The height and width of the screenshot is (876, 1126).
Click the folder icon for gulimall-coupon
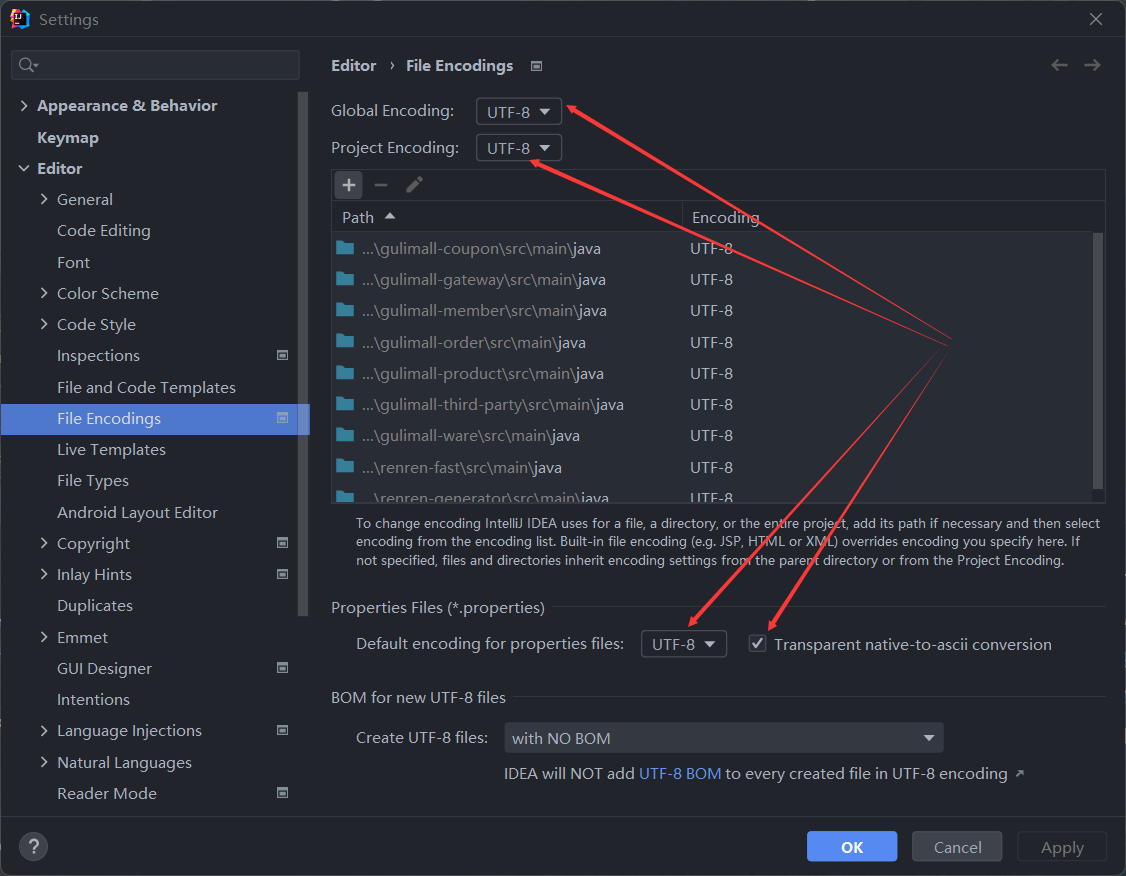345,248
